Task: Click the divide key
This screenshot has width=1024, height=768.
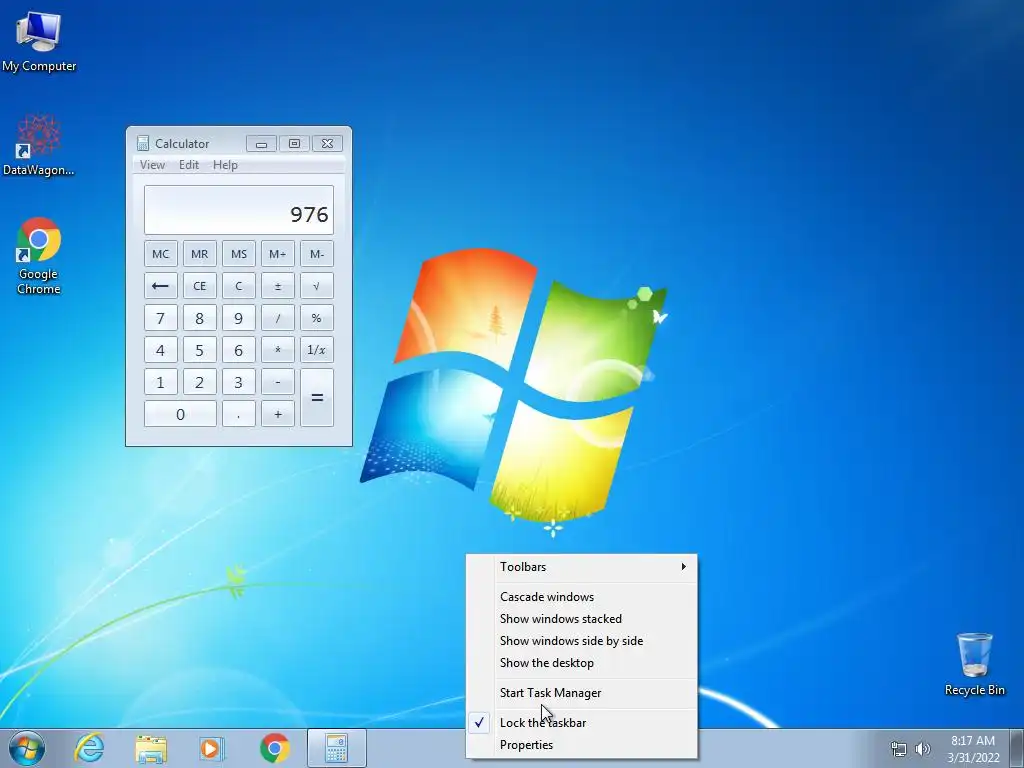Action: point(278,318)
